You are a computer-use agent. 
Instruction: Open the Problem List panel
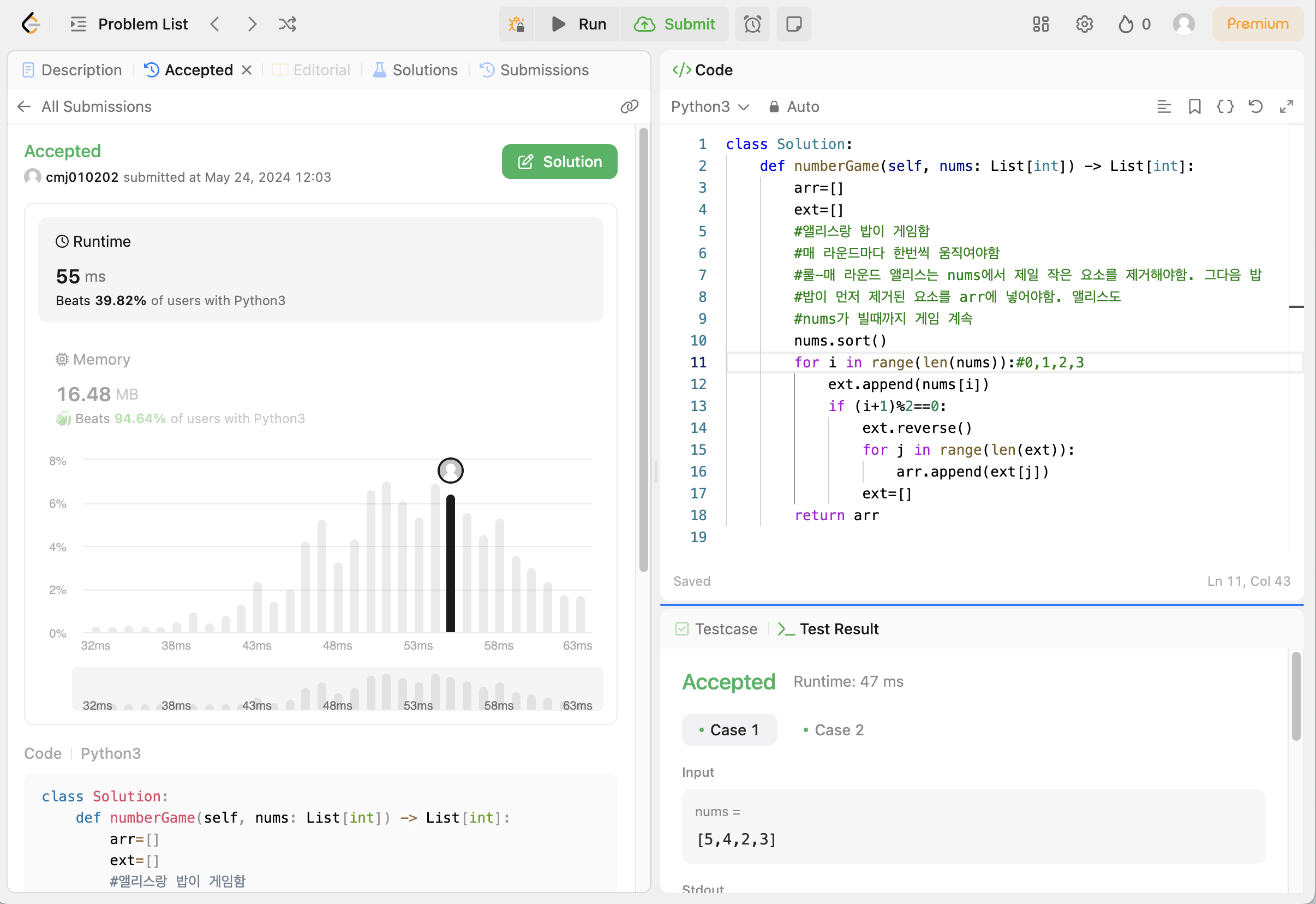129,24
